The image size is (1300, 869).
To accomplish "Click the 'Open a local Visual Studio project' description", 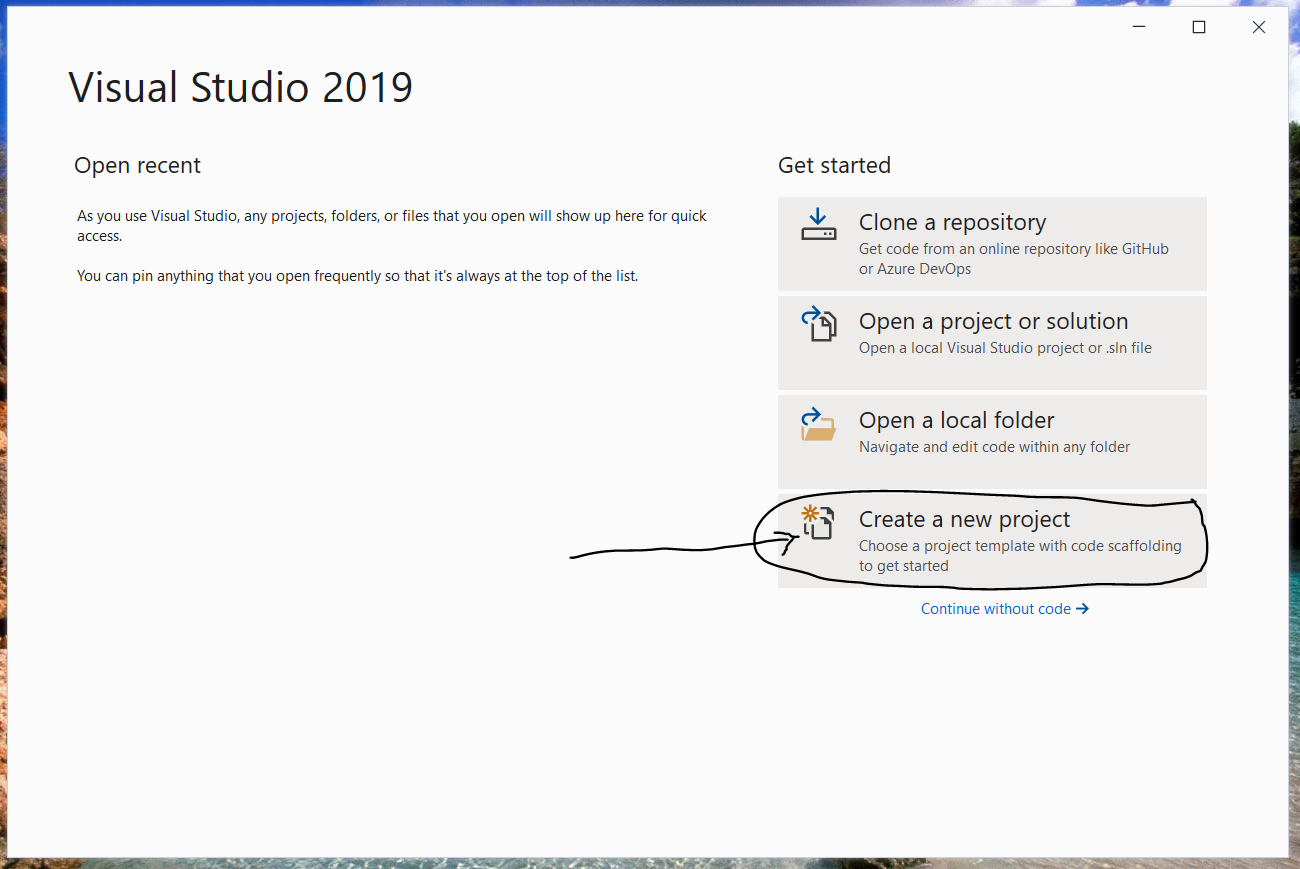I will pyautogui.click(x=1005, y=348).
